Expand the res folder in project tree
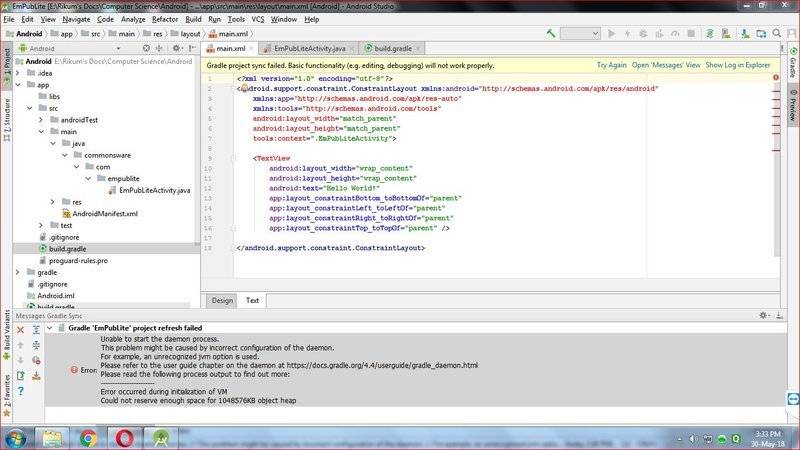The width and height of the screenshot is (800, 450). point(53,201)
